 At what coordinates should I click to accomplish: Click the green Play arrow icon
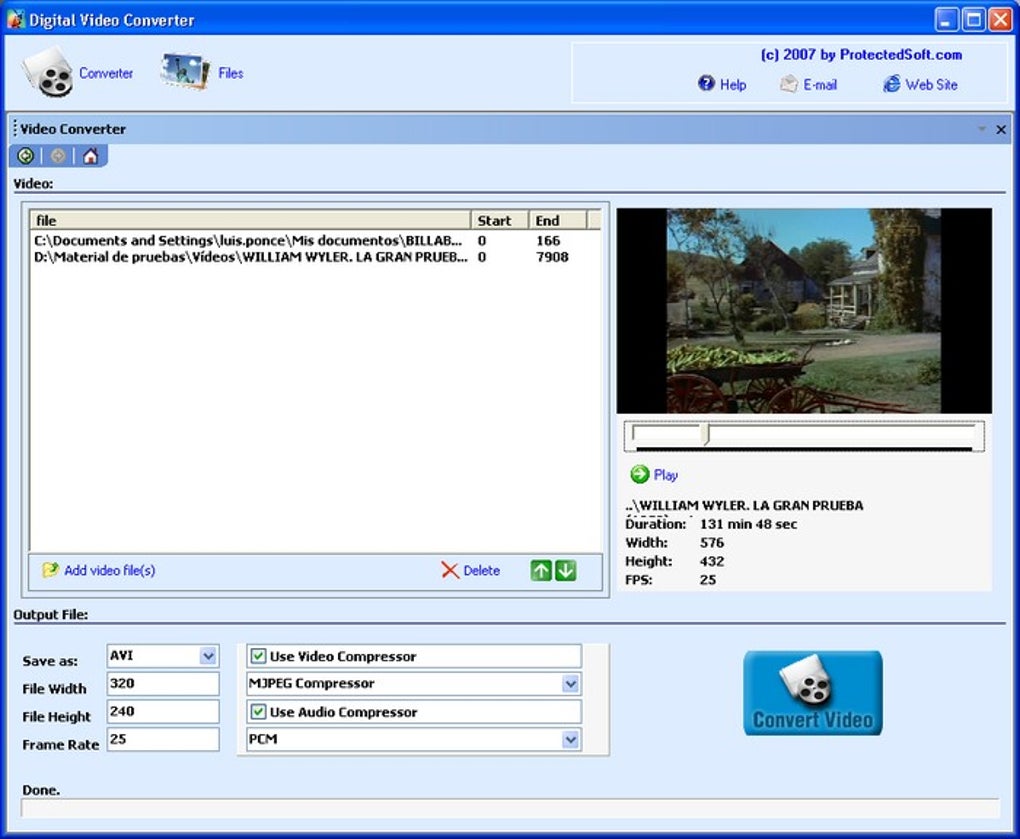coord(639,474)
